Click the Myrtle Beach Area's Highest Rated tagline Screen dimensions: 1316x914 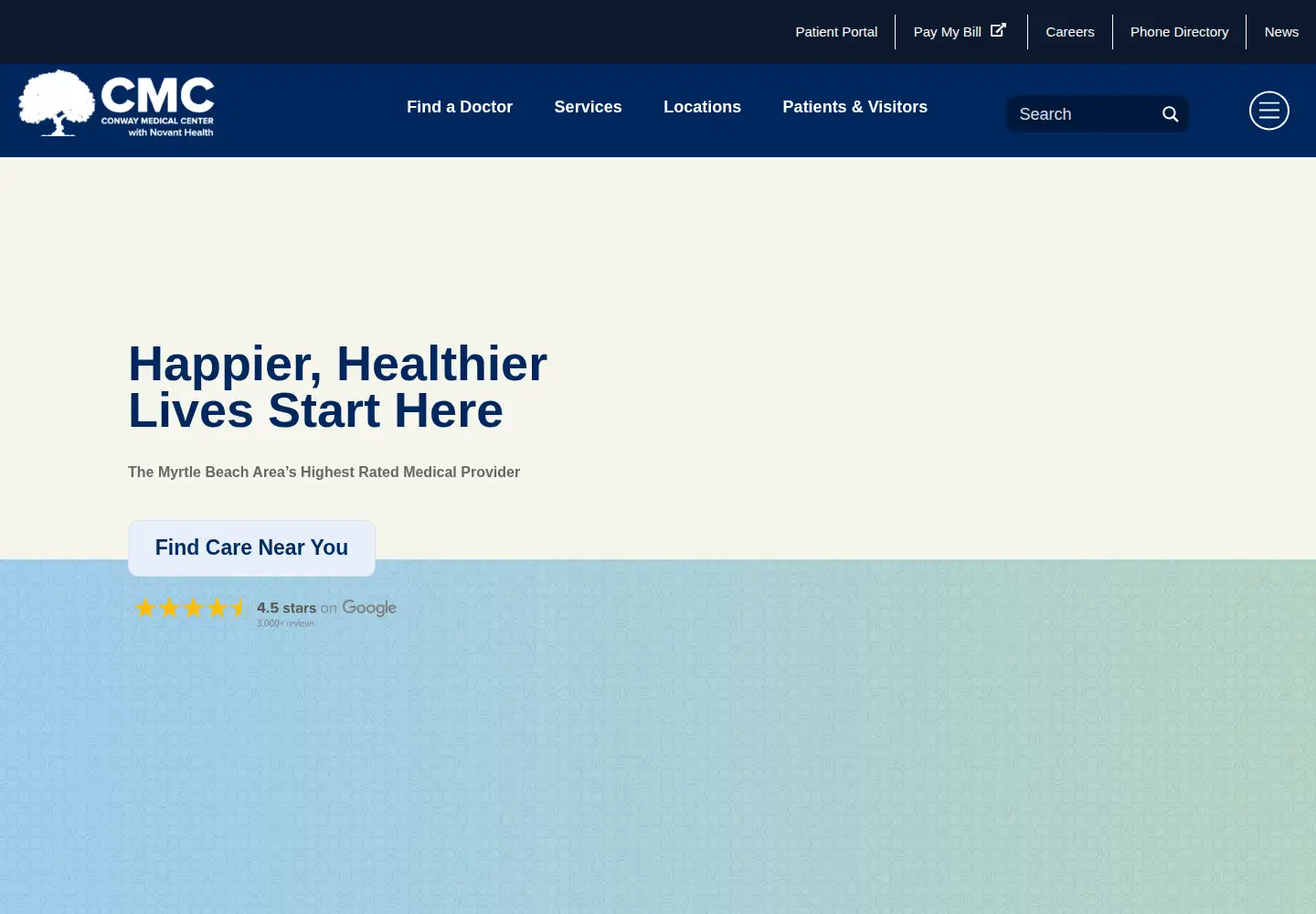324,472
